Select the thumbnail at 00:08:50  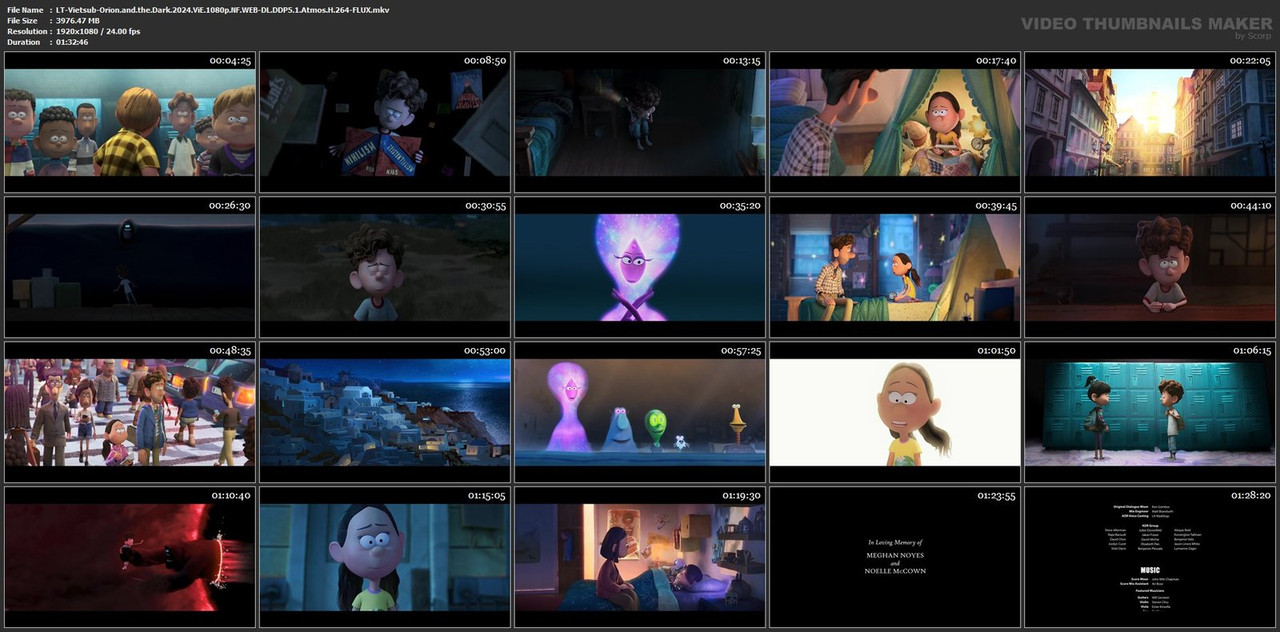[x=385, y=122]
